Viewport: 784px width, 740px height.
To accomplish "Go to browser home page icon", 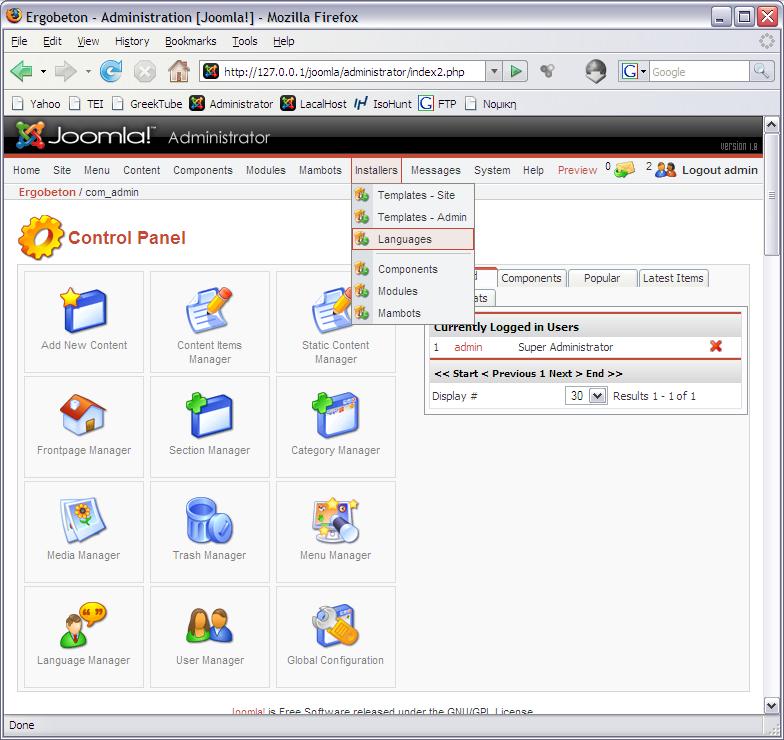I will coord(178,71).
